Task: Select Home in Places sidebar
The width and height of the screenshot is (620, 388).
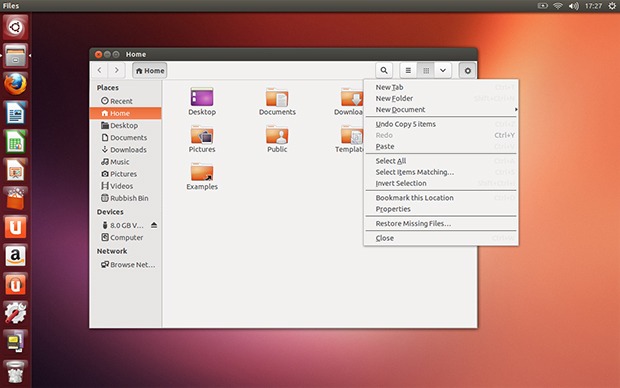Action: pos(125,113)
